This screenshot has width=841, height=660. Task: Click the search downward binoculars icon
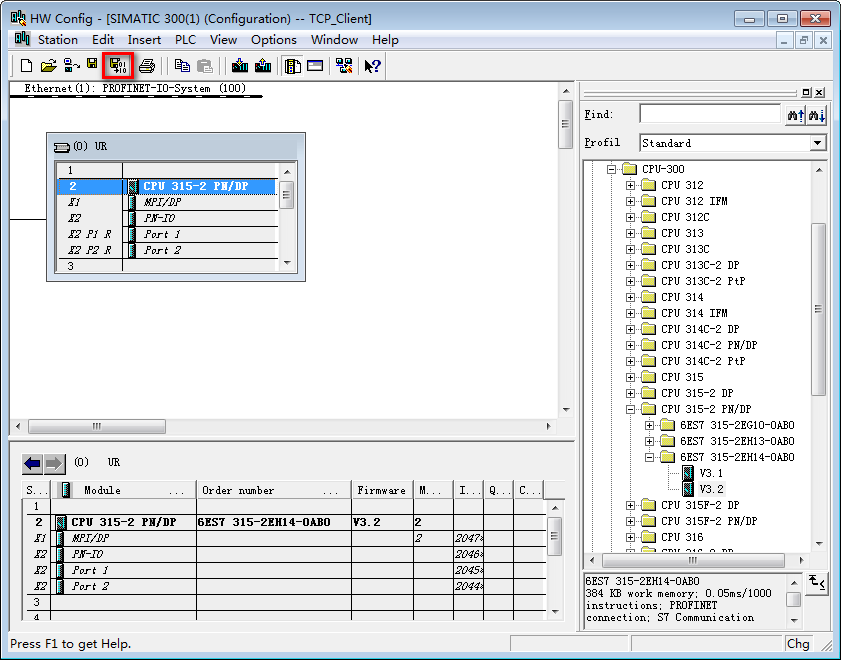818,115
